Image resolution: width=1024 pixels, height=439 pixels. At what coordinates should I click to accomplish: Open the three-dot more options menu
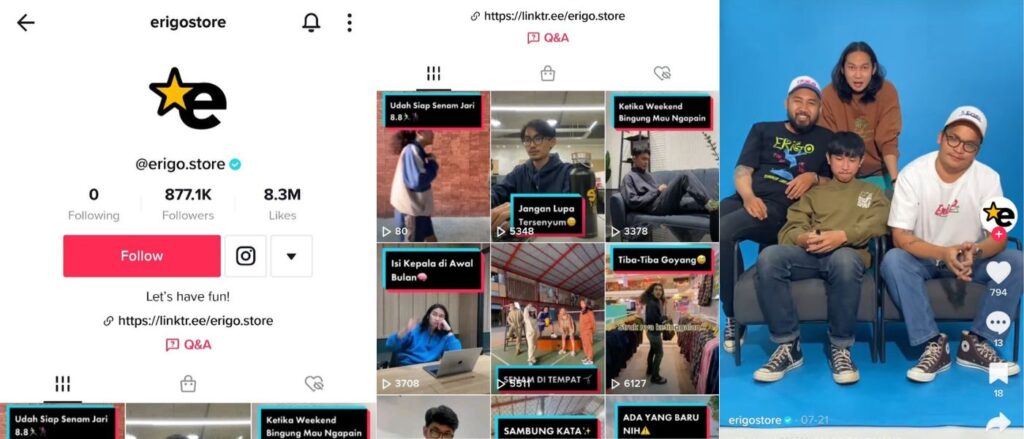tap(349, 23)
